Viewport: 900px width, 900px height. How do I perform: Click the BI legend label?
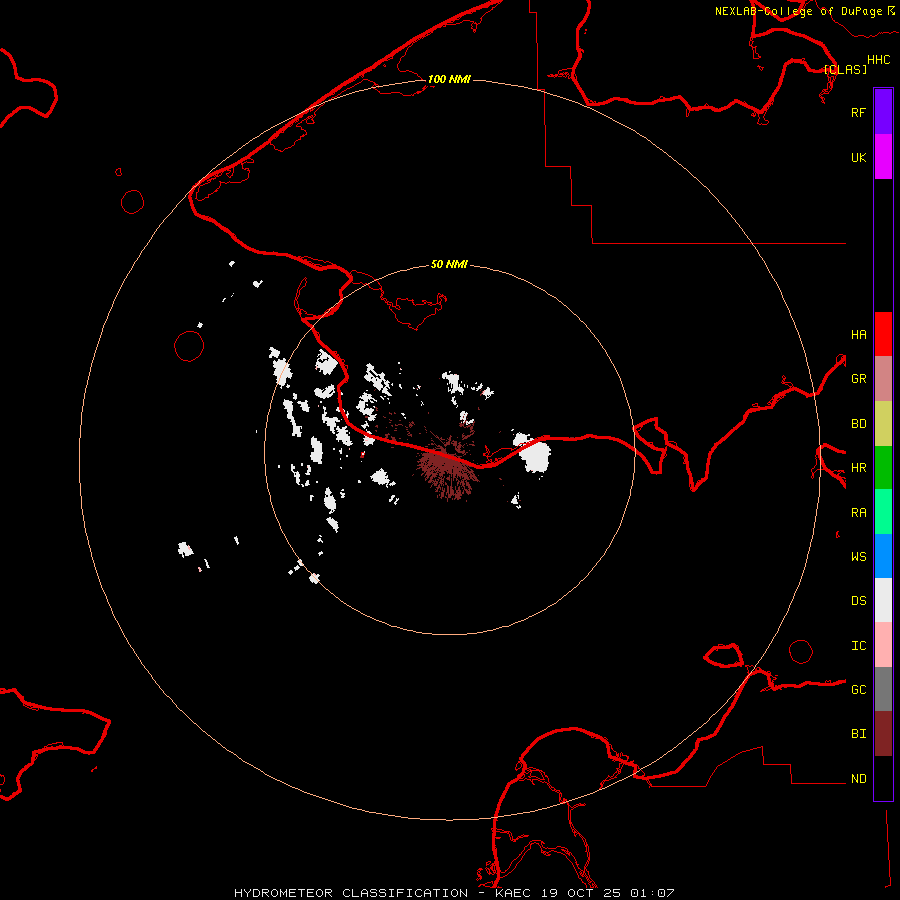pyautogui.click(x=858, y=734)
